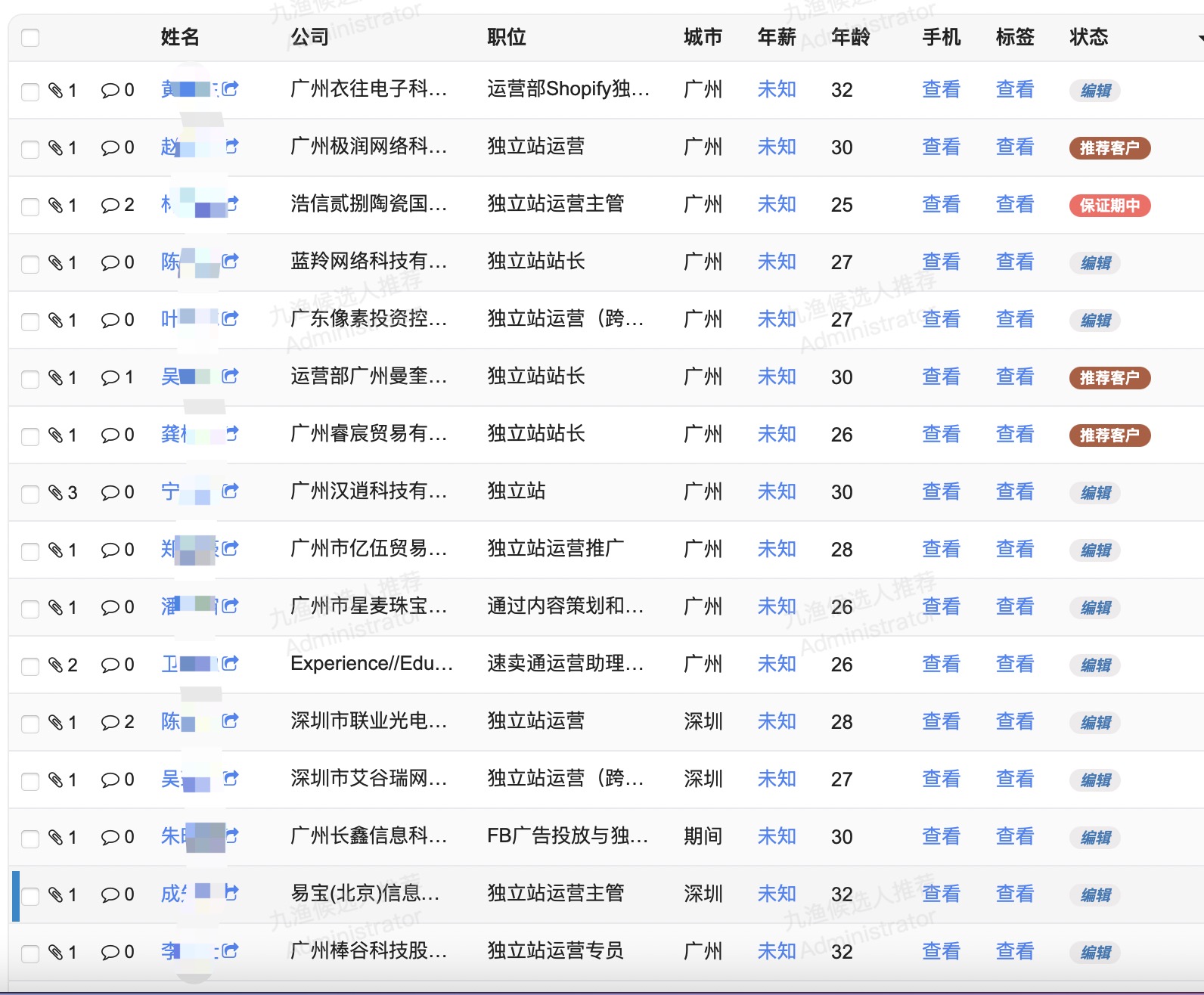Click share icon in 深圳市联业光电 row
1204x995 pixels.
coord(231,721)
